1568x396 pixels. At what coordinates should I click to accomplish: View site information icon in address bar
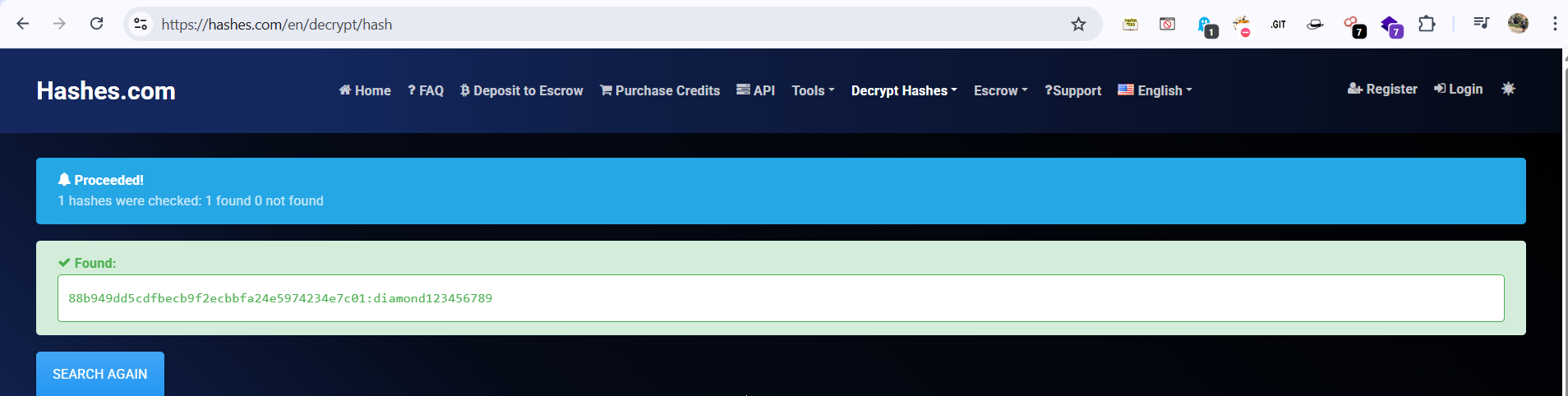tap(141, 25)
